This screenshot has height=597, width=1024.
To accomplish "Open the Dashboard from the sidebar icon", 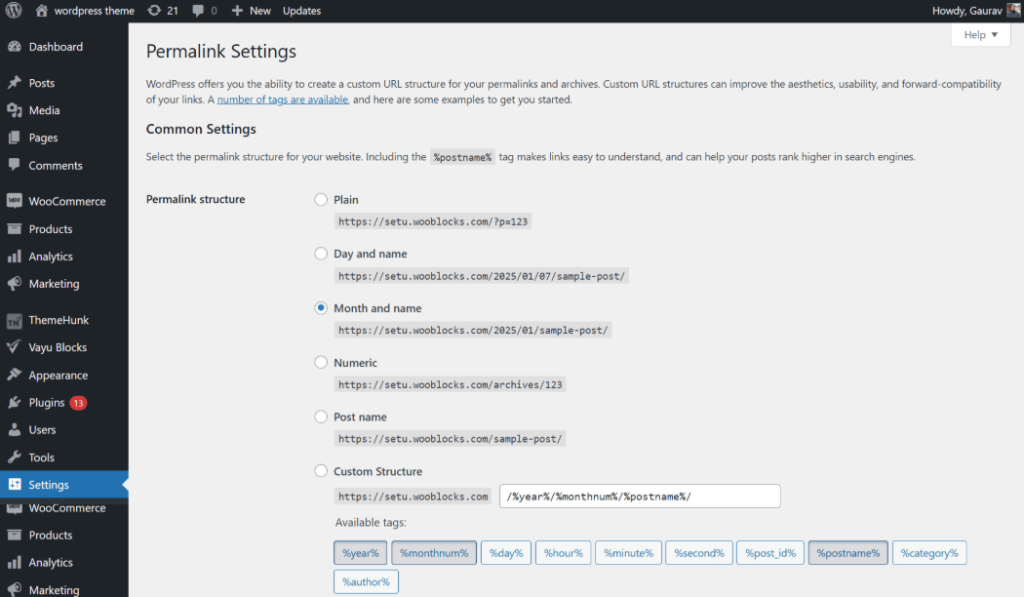I will point(14,46).
